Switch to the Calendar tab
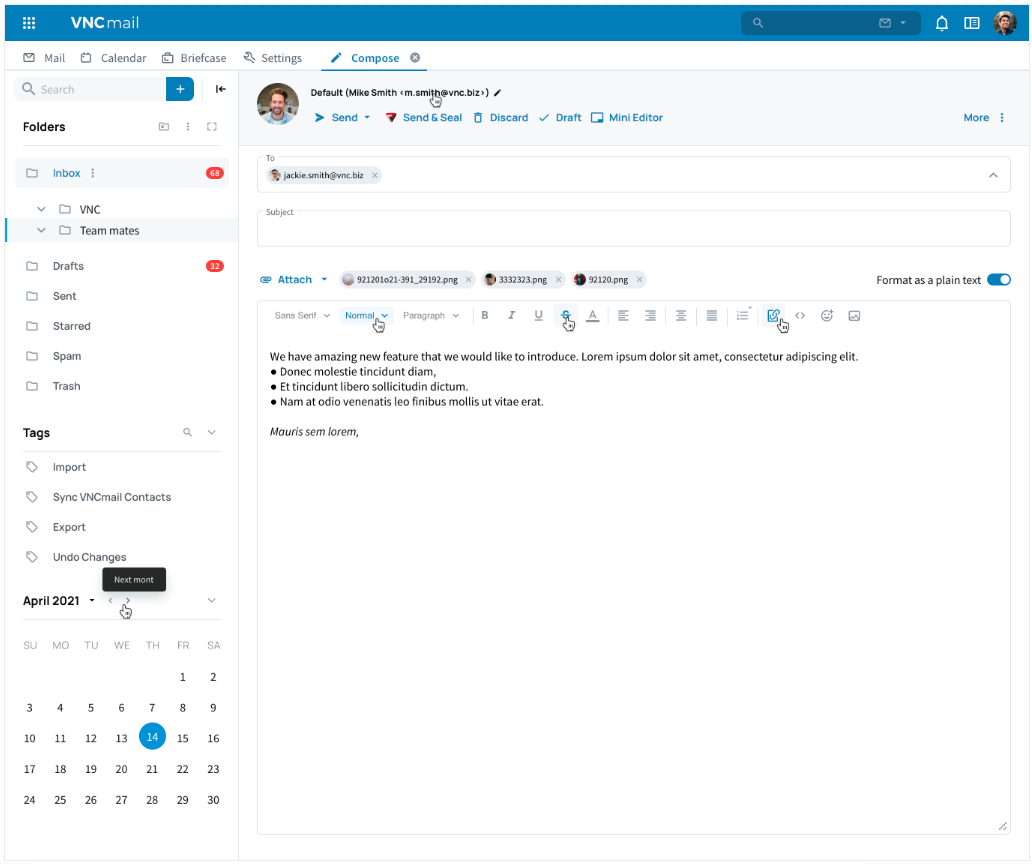 coord(114,58)
